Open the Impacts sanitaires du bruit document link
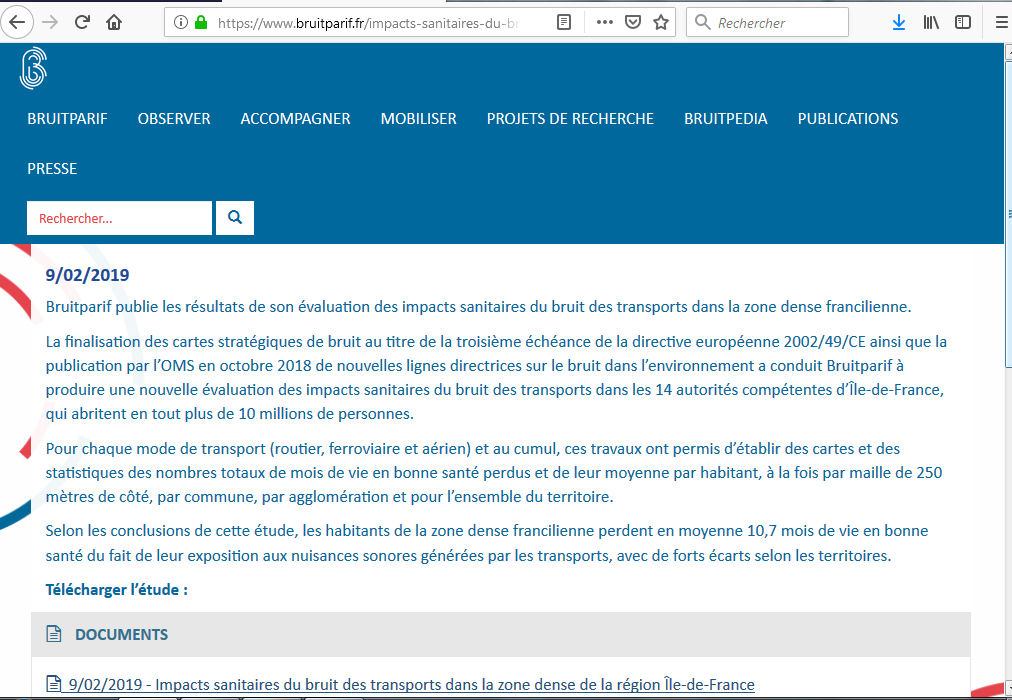 [x=412, y=685]
